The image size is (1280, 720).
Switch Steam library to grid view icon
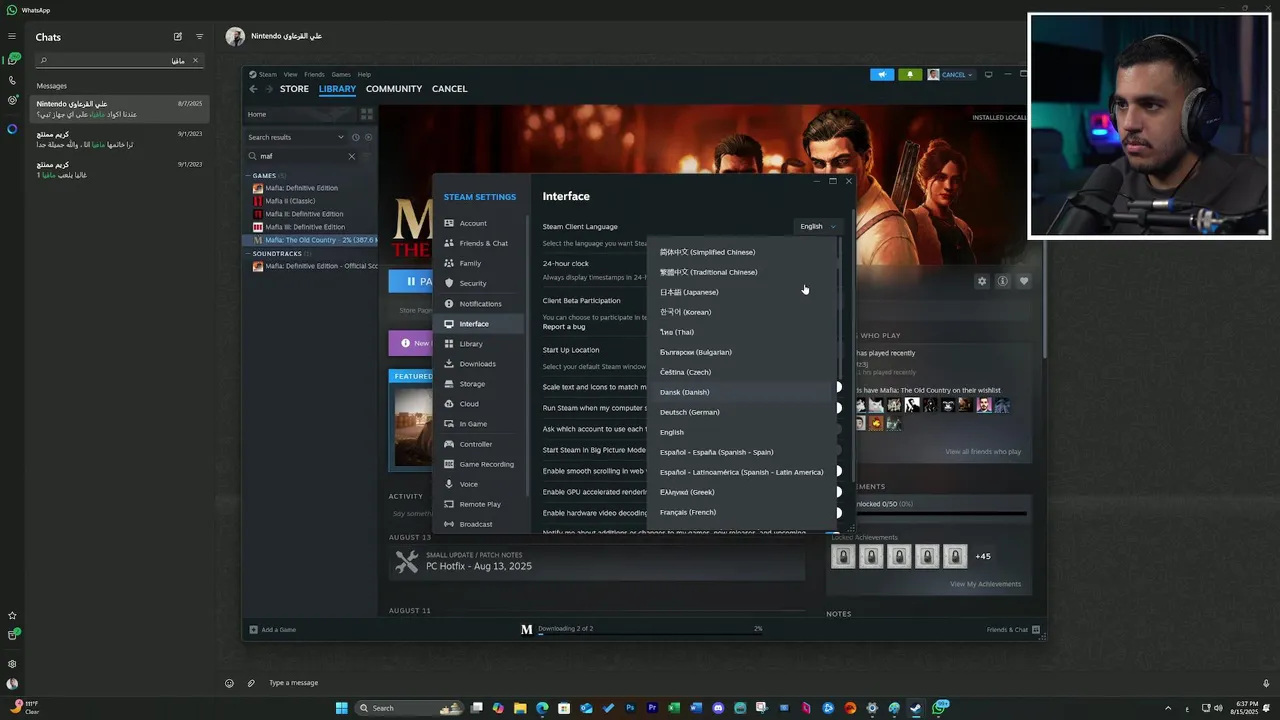click(367, 114)
